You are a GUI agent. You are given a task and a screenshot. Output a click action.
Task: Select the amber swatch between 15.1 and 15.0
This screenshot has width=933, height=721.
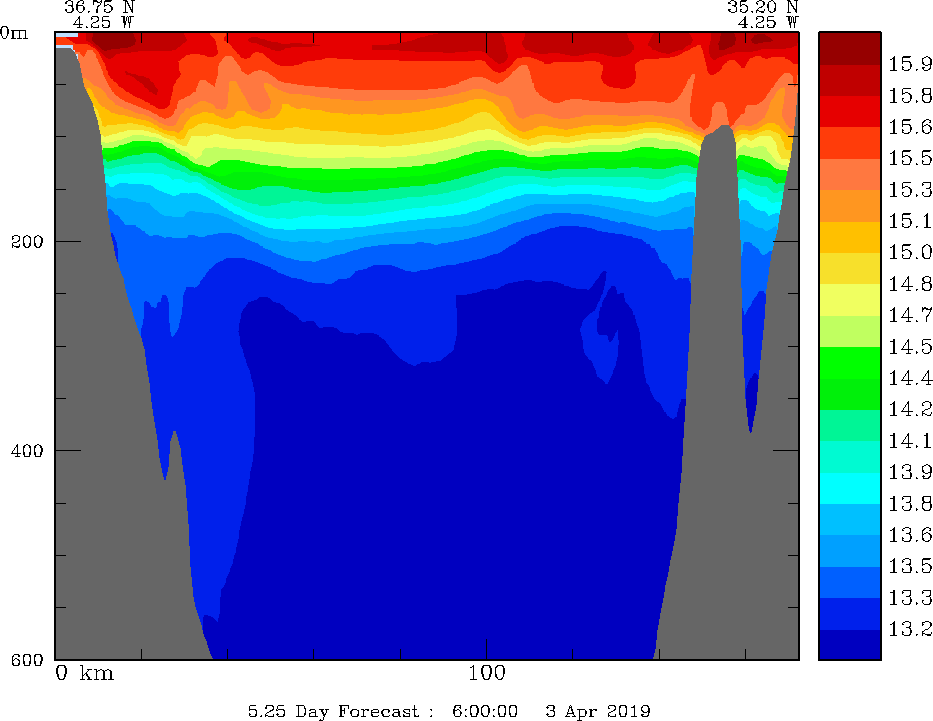pyautogui.click(x=850, y=237)
